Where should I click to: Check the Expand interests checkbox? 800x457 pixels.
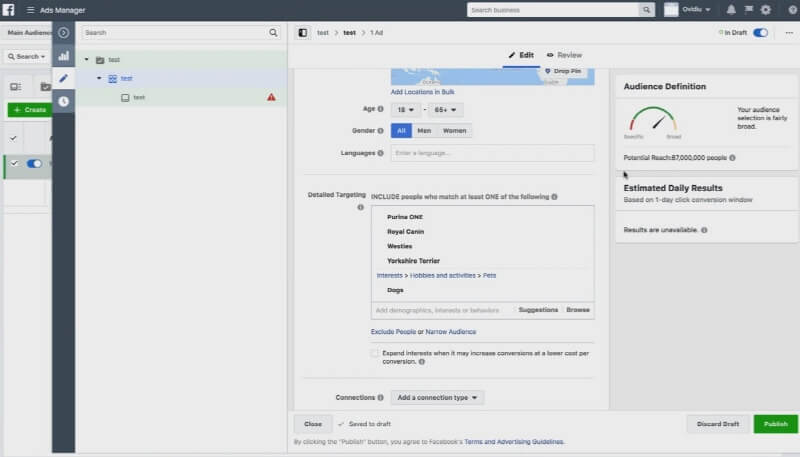pyautogui.click(x=374, y=353)
